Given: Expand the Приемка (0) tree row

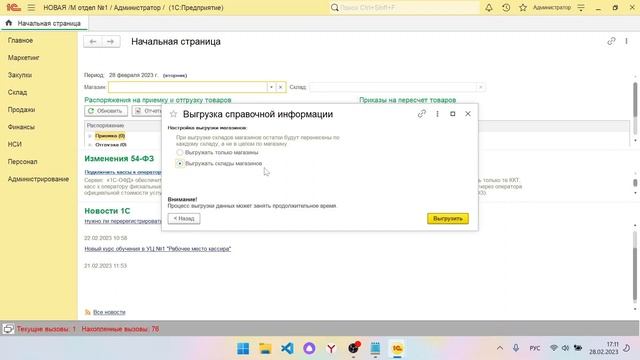Looking at the screenshot, I should point(90,136).
